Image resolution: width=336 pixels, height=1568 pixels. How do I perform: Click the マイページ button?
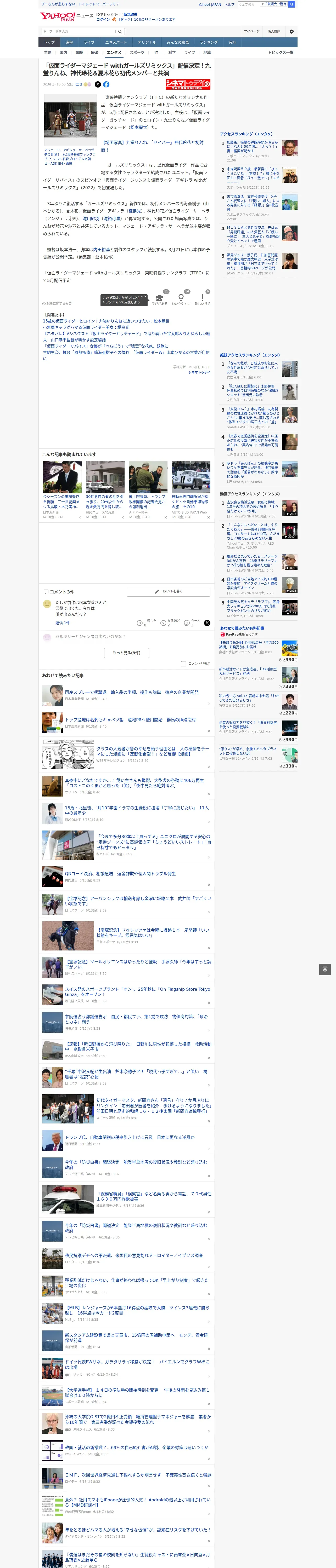(251, 32)
